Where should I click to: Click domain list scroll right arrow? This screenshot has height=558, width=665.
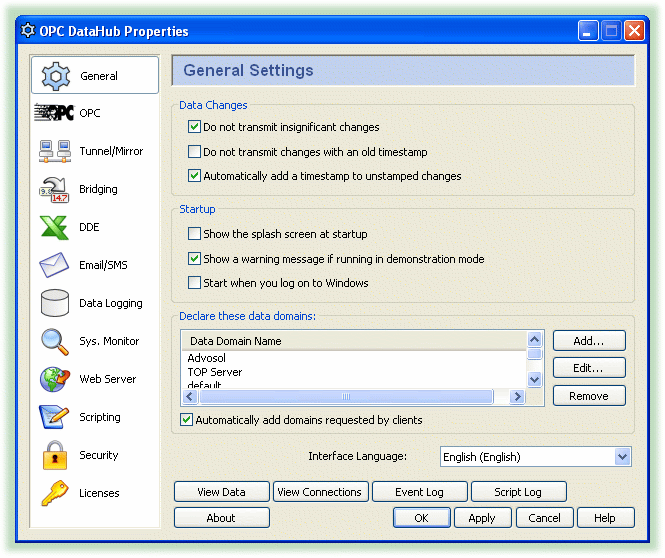(517, 396)
